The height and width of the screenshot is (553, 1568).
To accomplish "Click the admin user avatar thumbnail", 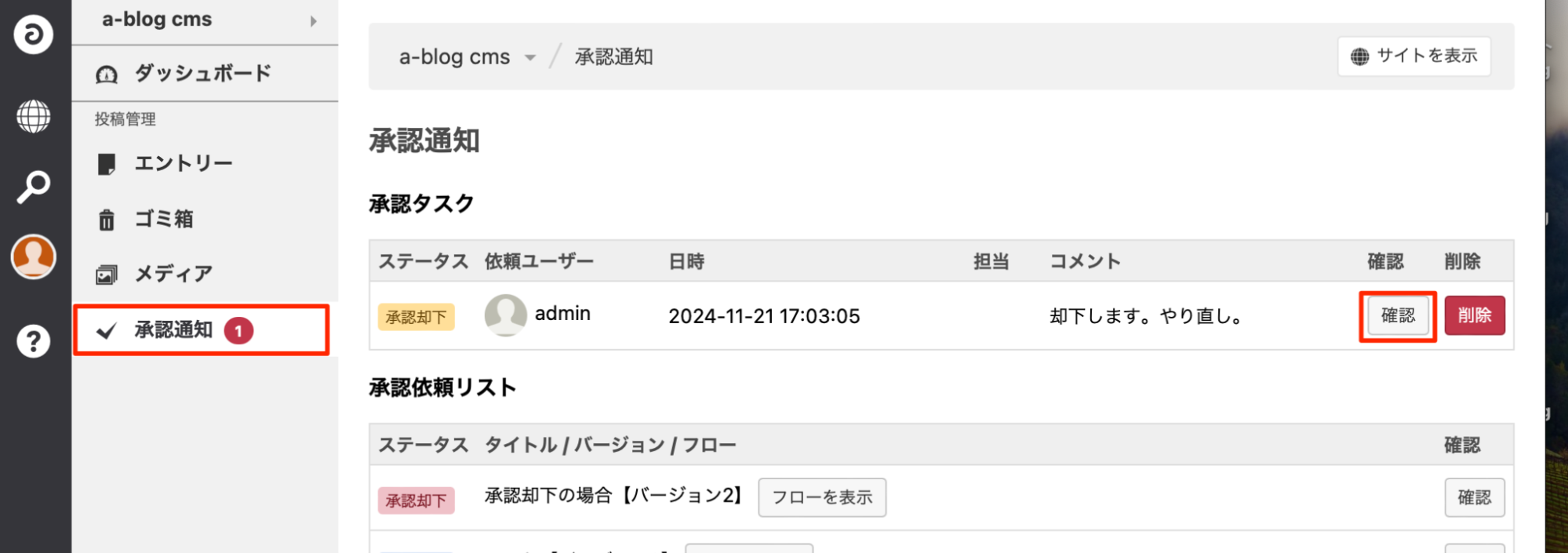I will (505, 315).
